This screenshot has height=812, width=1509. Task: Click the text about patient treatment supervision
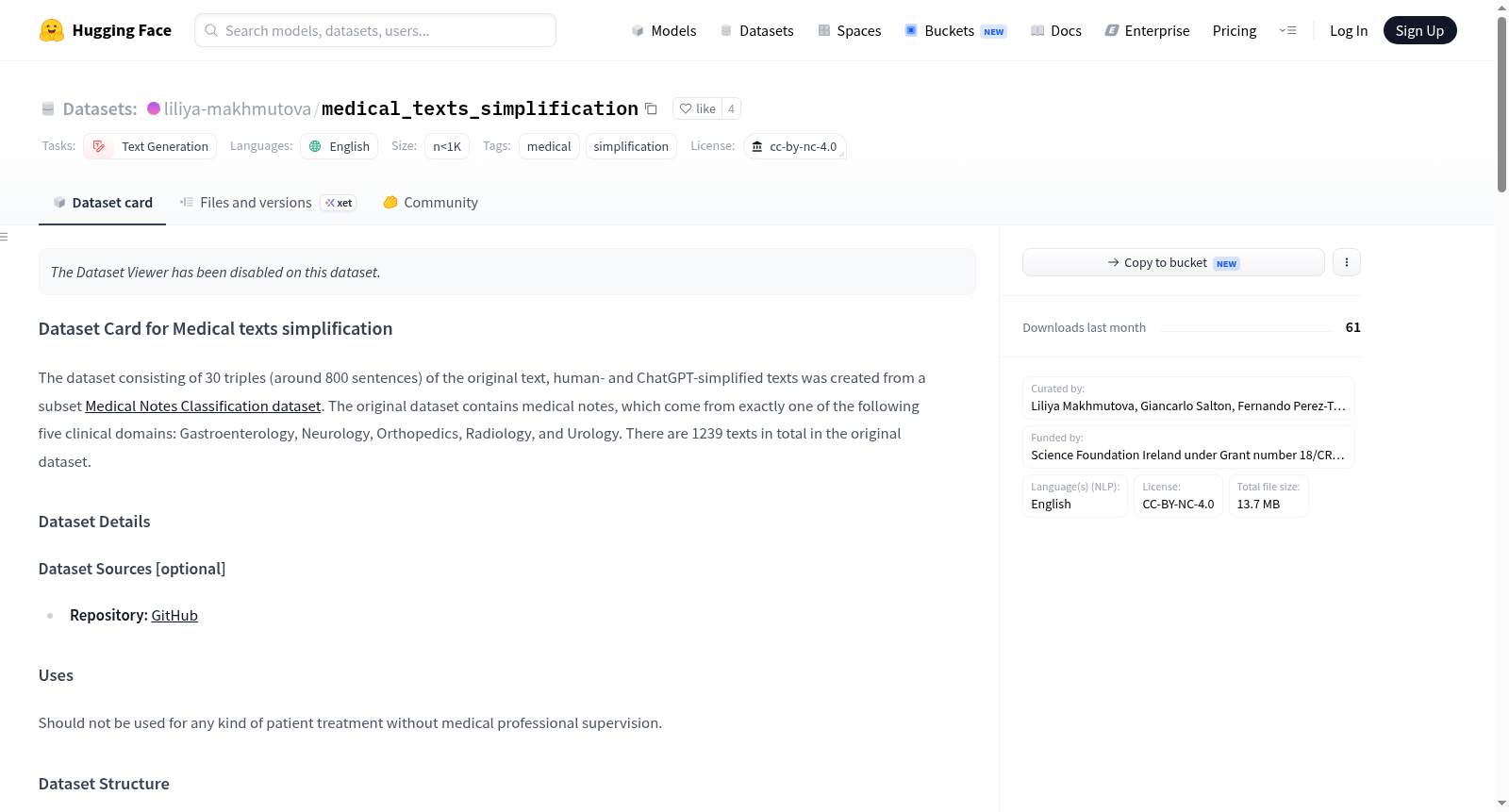[x=350, y=722]
